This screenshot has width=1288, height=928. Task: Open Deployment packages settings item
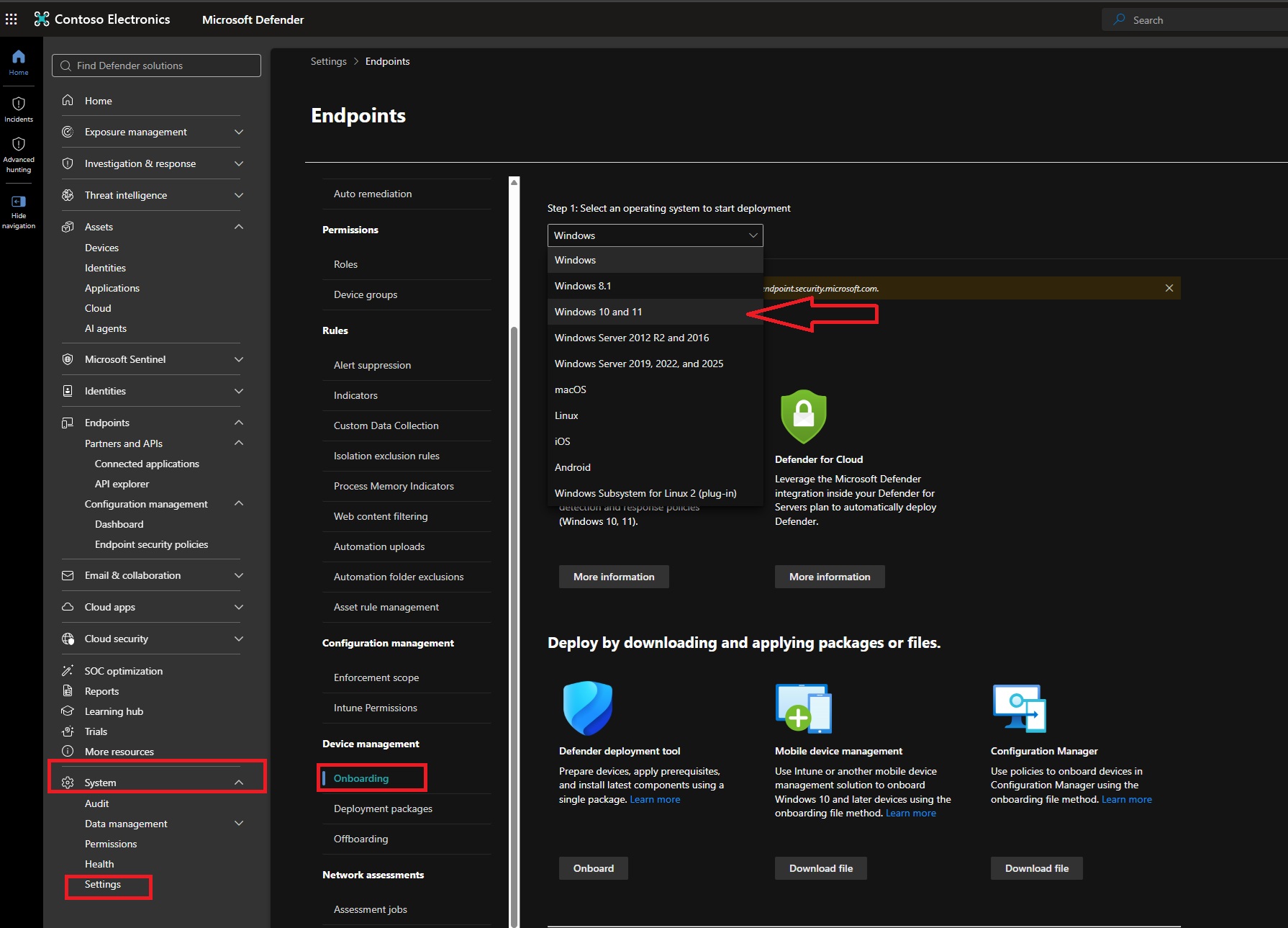(x=383, y=808)
